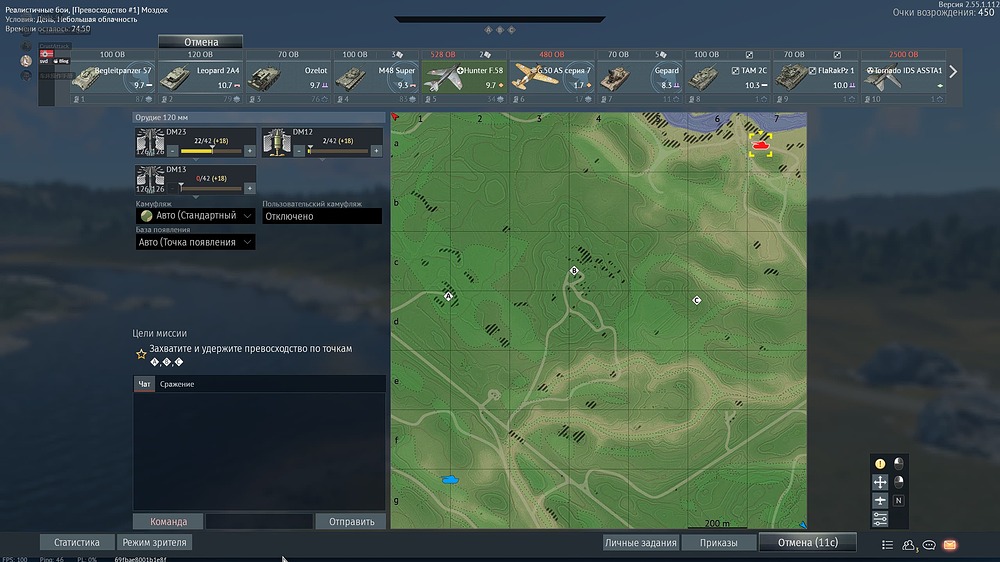Viewport: 1000px width, 562px height.
Task: Increase DM23 ammo count with plus
Action: (x=249, y=151)
